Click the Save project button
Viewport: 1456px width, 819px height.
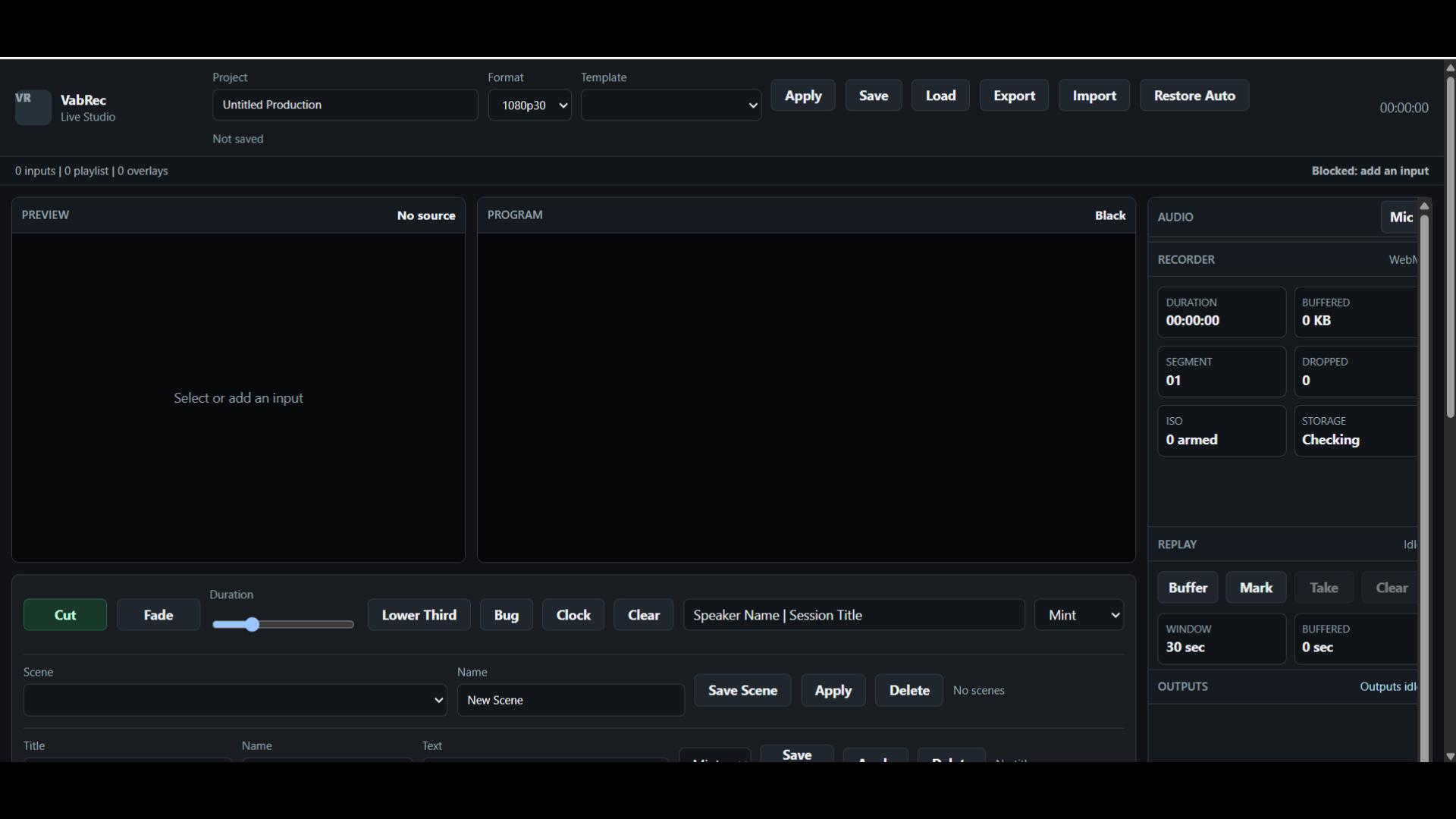[x=874, y=96]
